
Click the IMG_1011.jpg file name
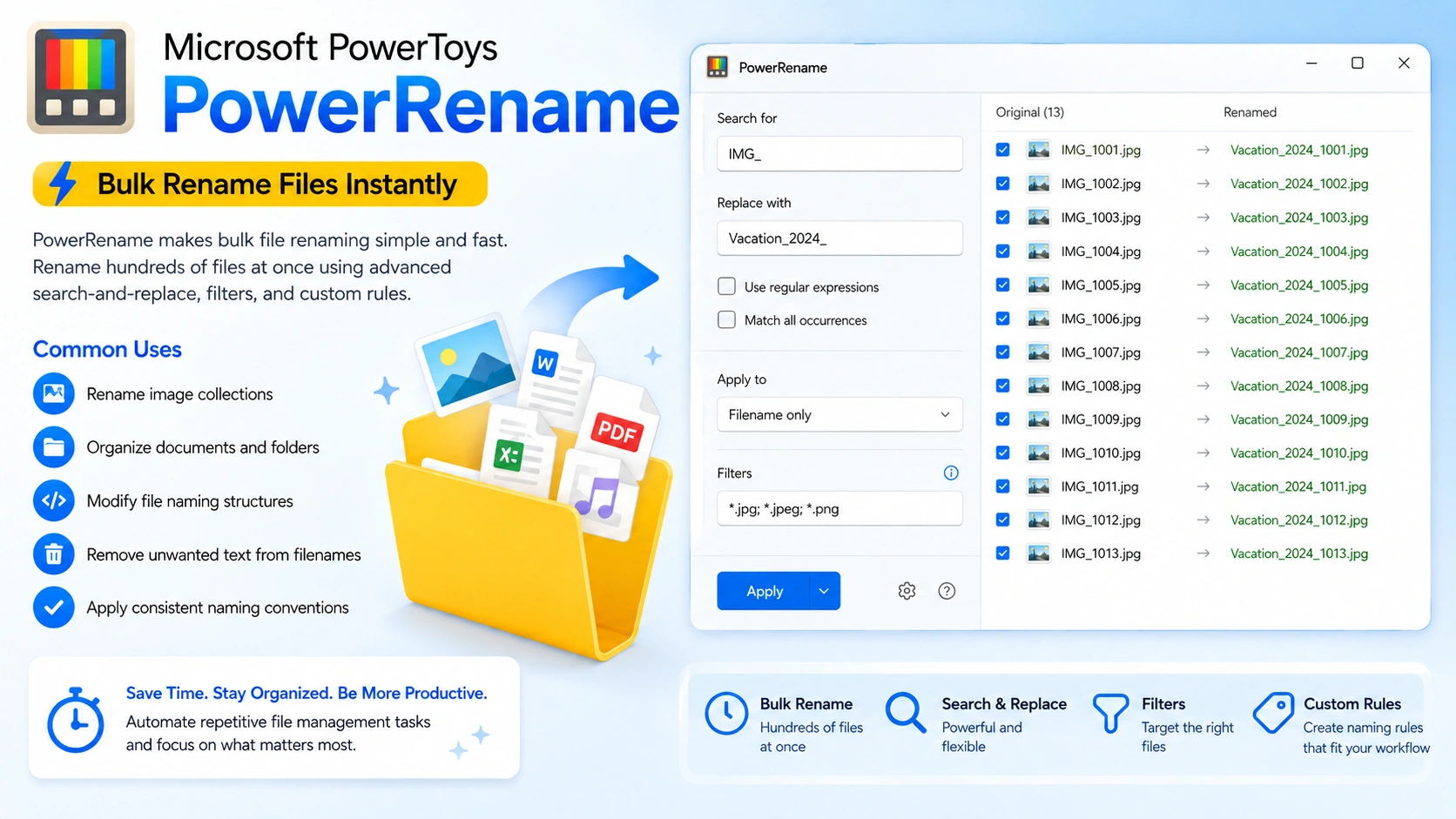[x=1100, y=487]
